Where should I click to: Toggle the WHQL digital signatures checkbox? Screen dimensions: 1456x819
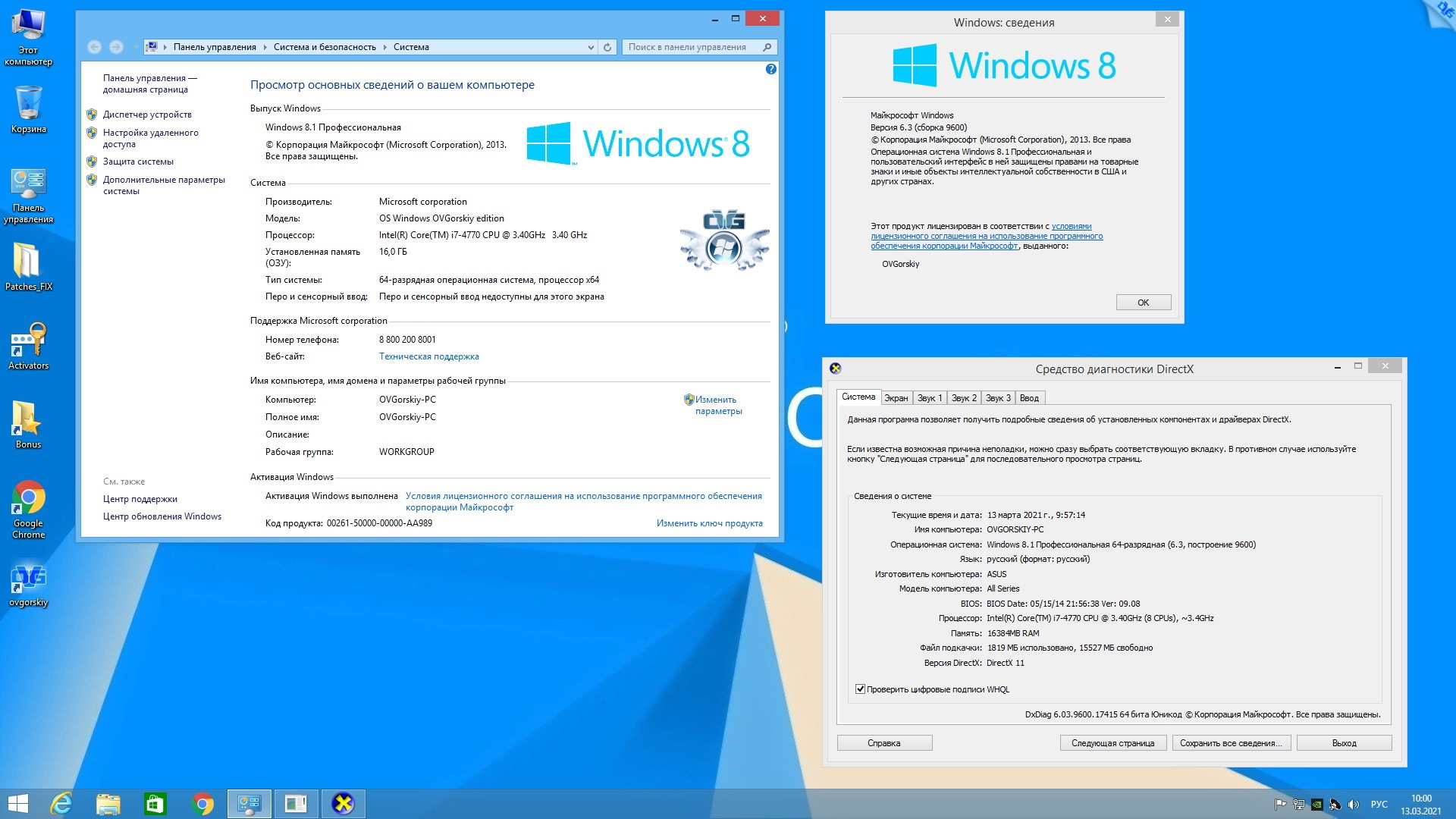pyautogui.click(x=860, y=689)
